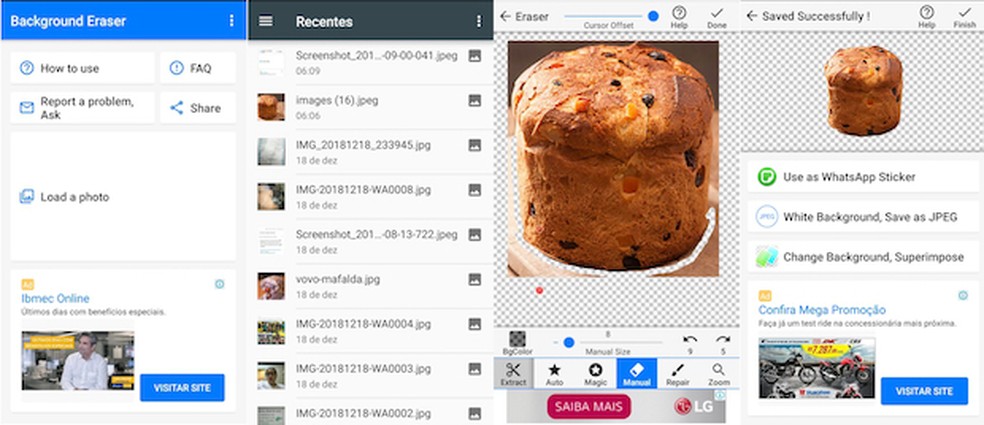Open the ad info icon on the Mega Promoção ad

(963, 295)
